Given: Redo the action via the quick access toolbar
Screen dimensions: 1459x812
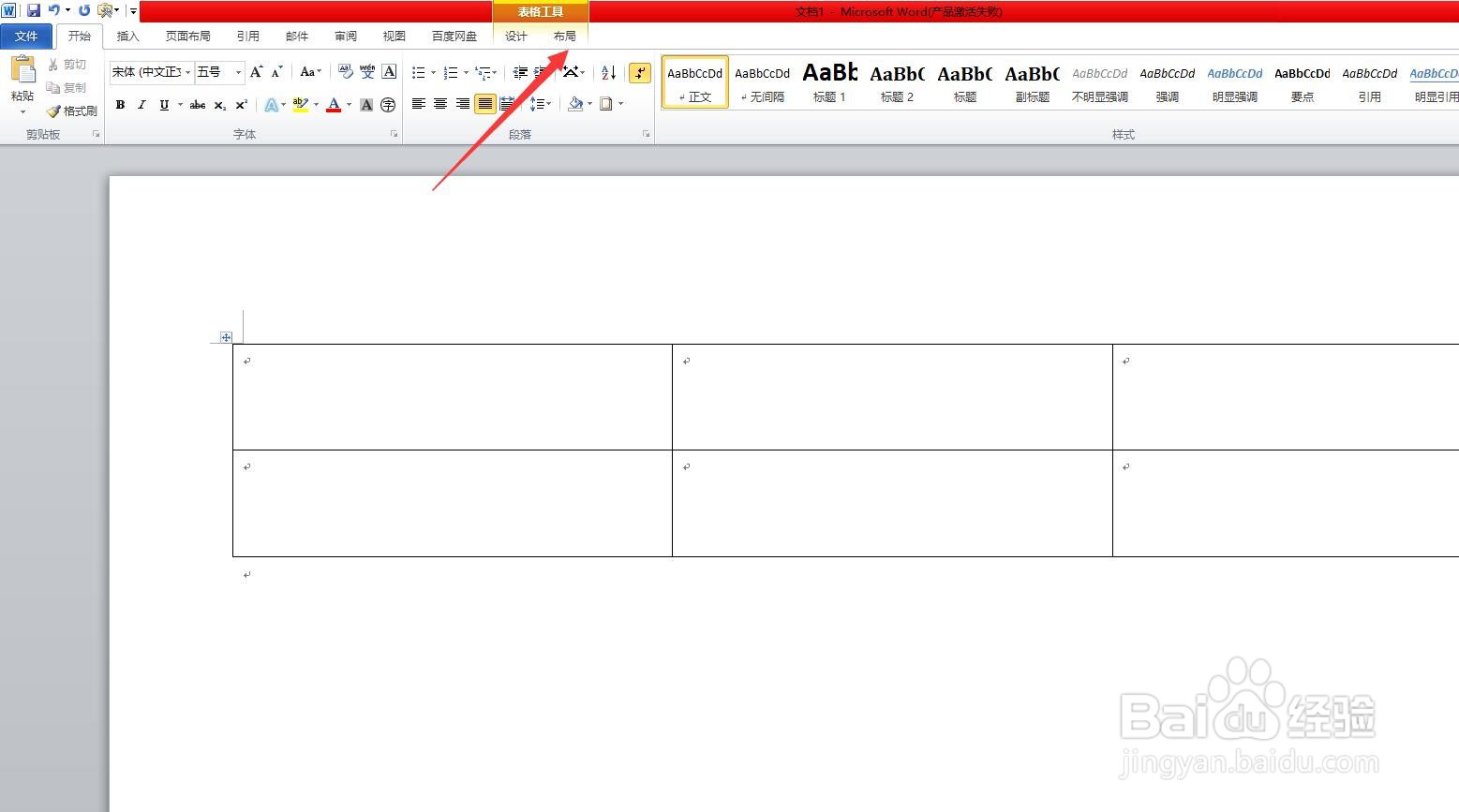Looking at the screenshot, I should click(84, 10).
